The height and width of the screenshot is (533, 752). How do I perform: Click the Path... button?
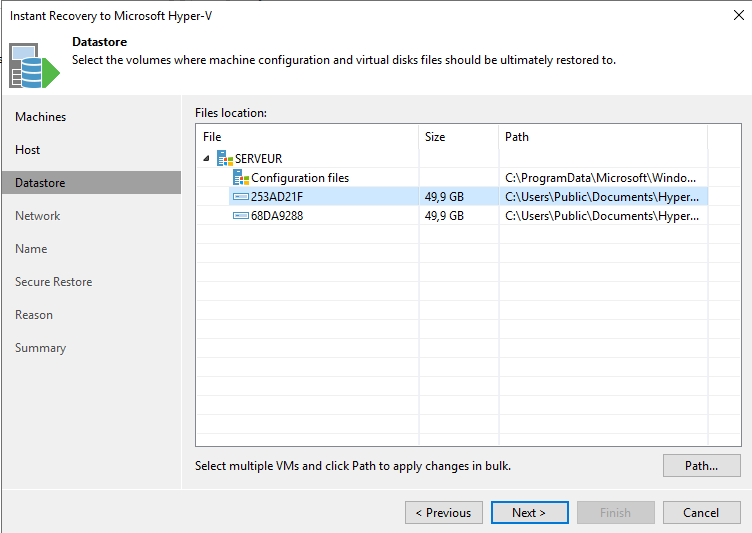click(701, 465)
